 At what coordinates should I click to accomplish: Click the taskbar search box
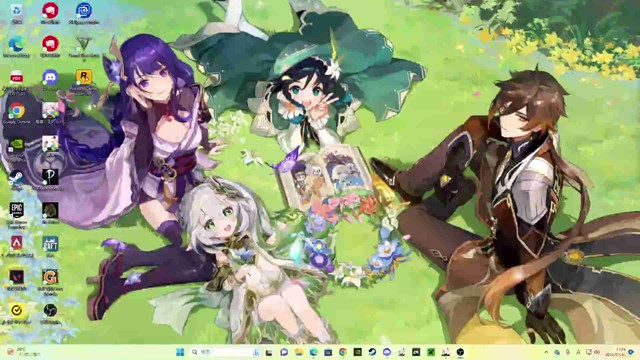click(226, 352)
